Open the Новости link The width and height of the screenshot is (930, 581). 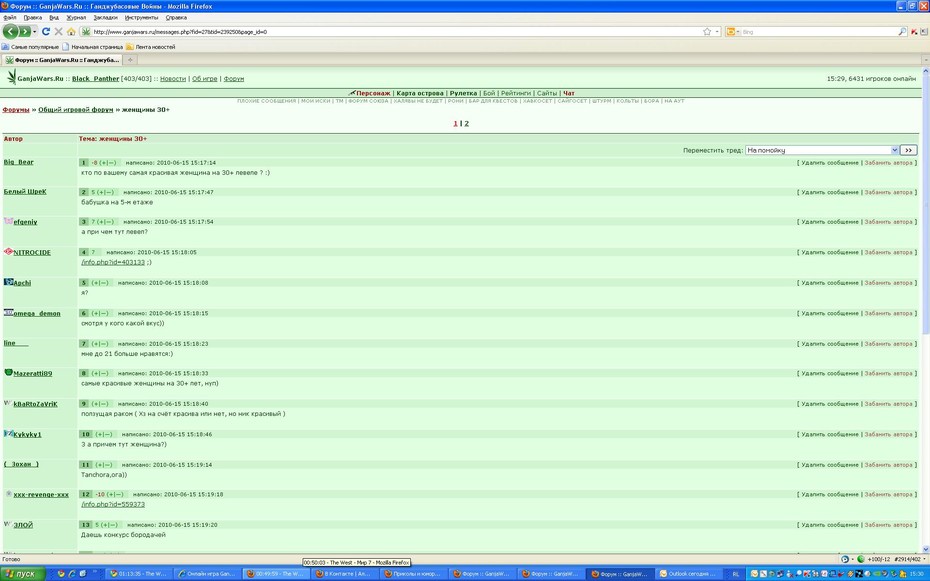pos(173,78)
